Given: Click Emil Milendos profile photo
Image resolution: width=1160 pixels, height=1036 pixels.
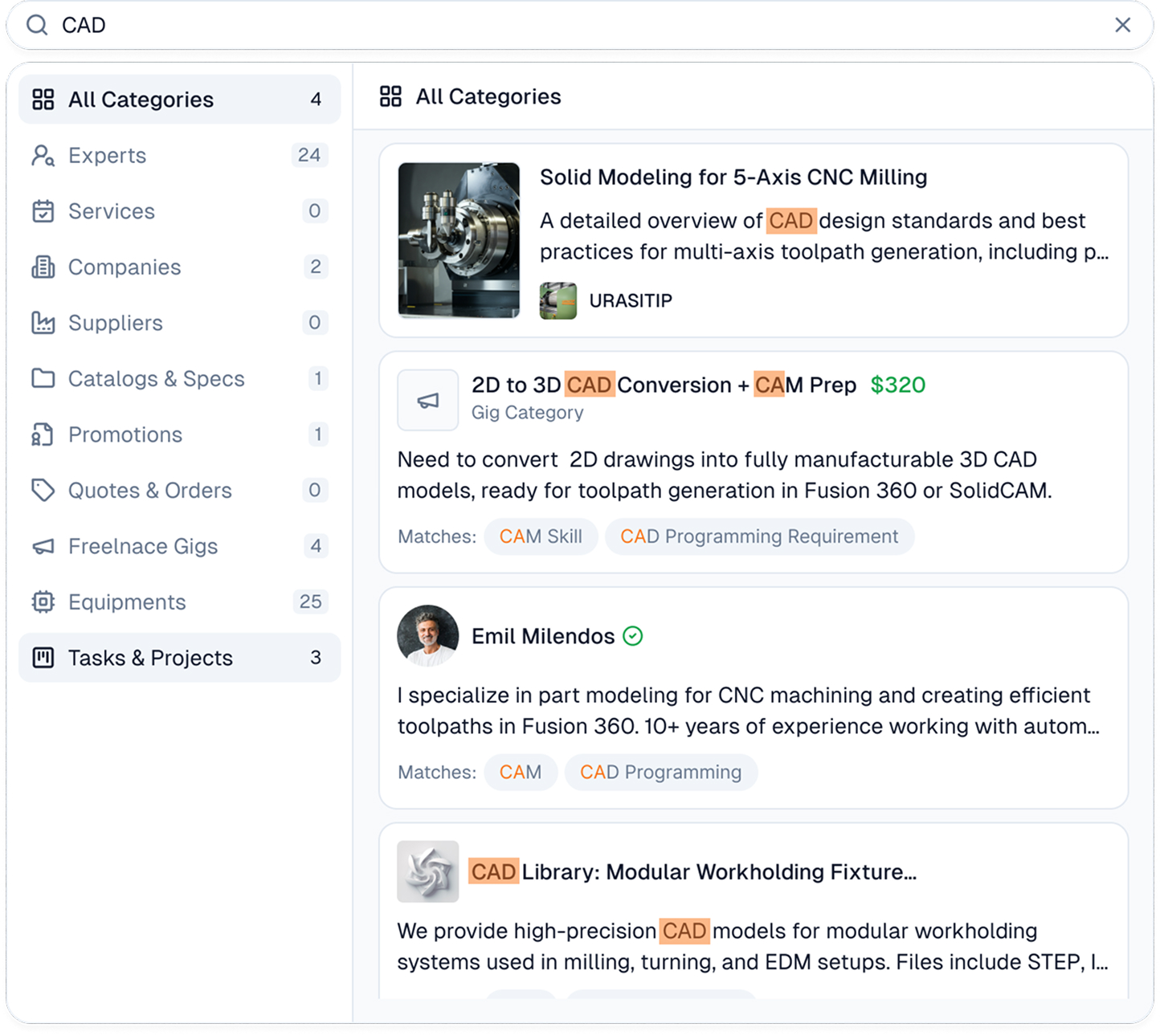Looking at the screenshot, I should 428,635.
